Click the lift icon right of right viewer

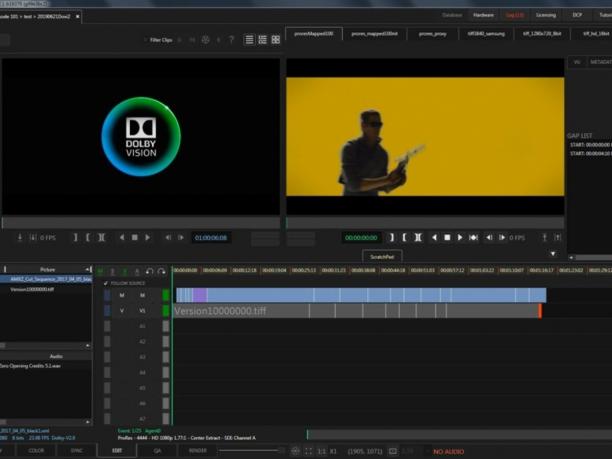click(x=544, y=237)
